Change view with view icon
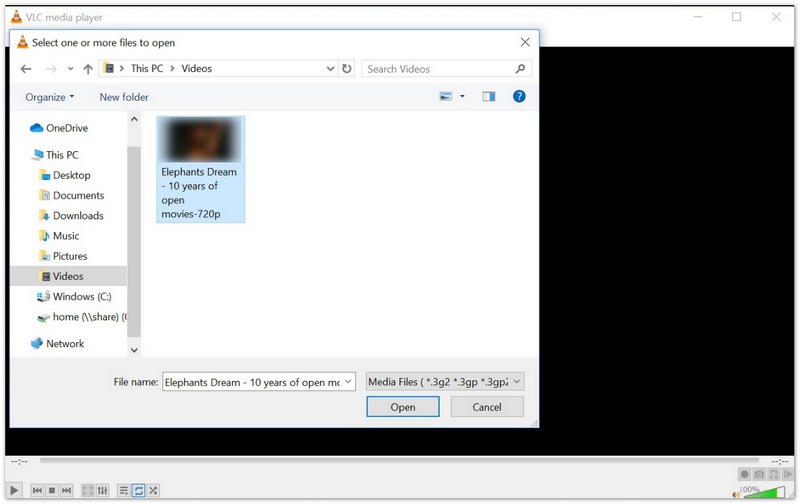The width and height of the screenshot is (800, 504). 445,96
